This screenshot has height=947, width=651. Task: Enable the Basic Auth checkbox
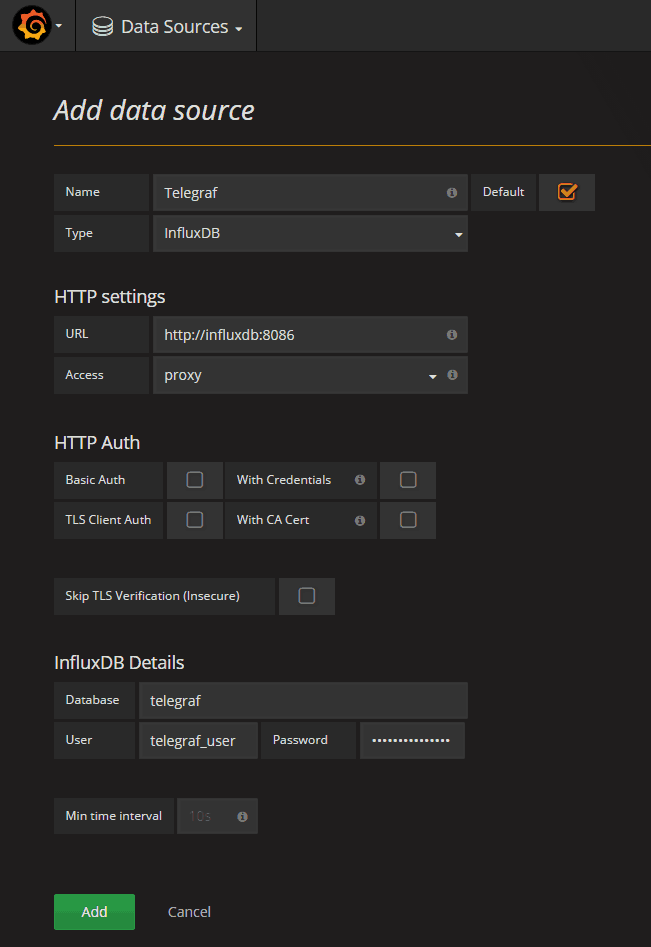click(194, 480)
